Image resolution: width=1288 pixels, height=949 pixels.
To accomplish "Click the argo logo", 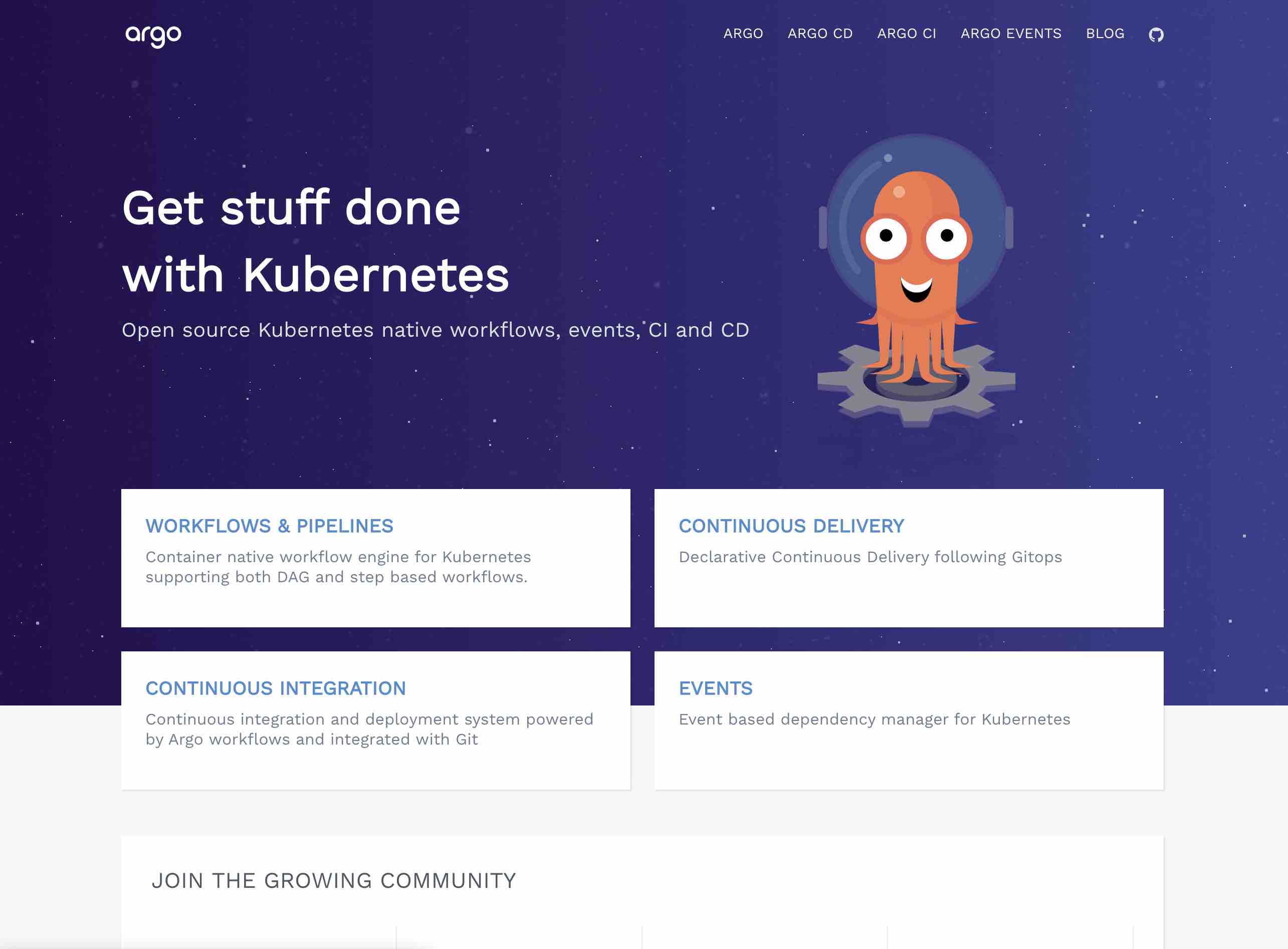I will (x=153, y=36).
